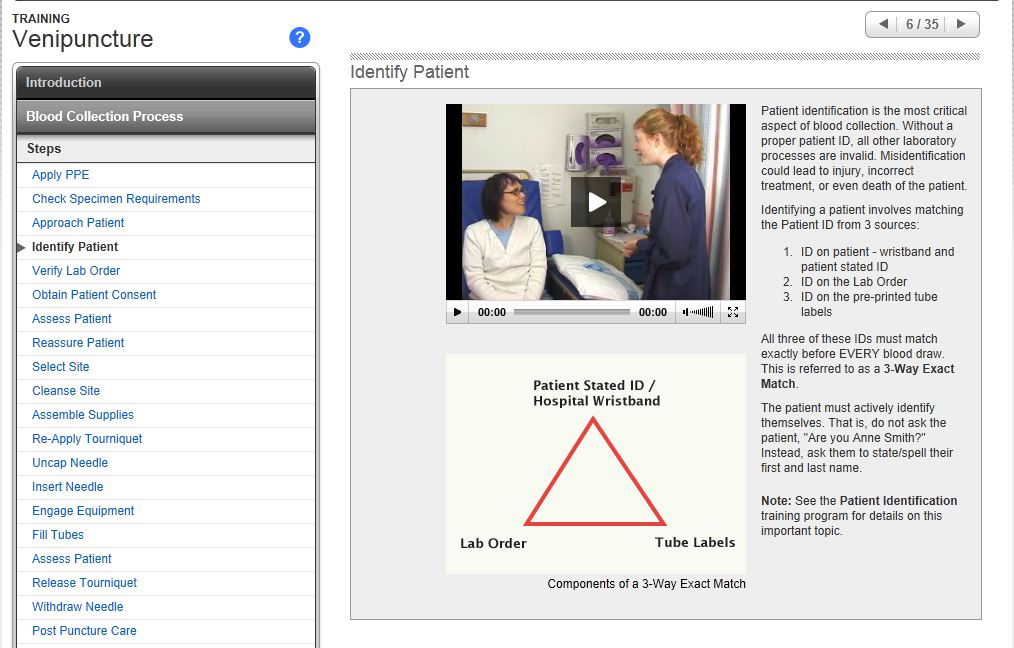The height and width of the screenshot is (648, 1014).
Task: Go to previous page arrow
Action: (883, 25)
